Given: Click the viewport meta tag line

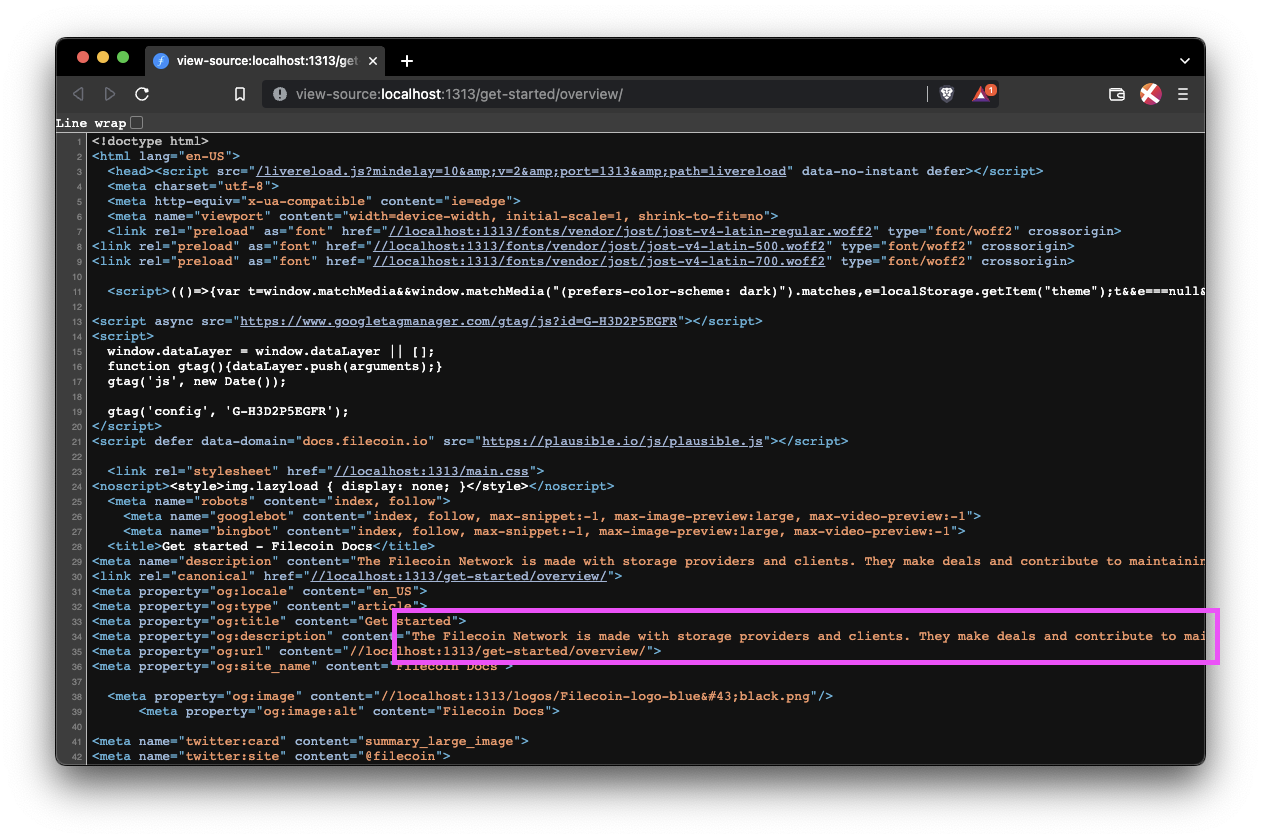Looking at the screenshot, I should click(443, 216).
